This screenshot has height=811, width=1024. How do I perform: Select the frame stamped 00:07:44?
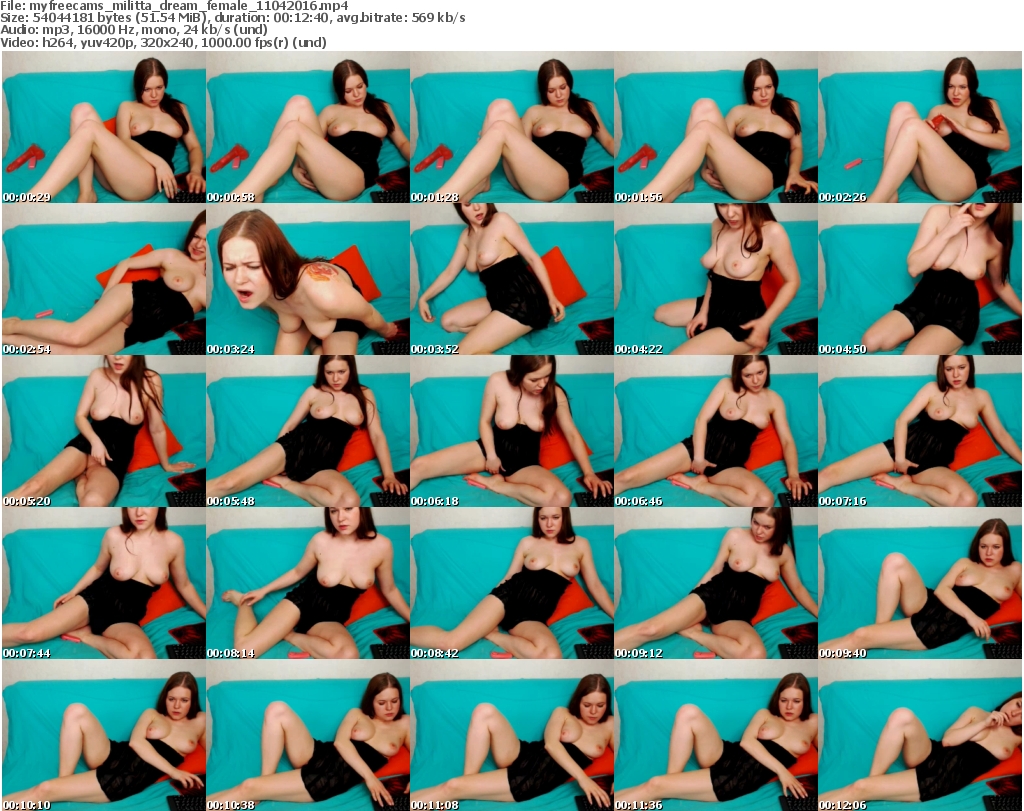(x=104, y=582)
